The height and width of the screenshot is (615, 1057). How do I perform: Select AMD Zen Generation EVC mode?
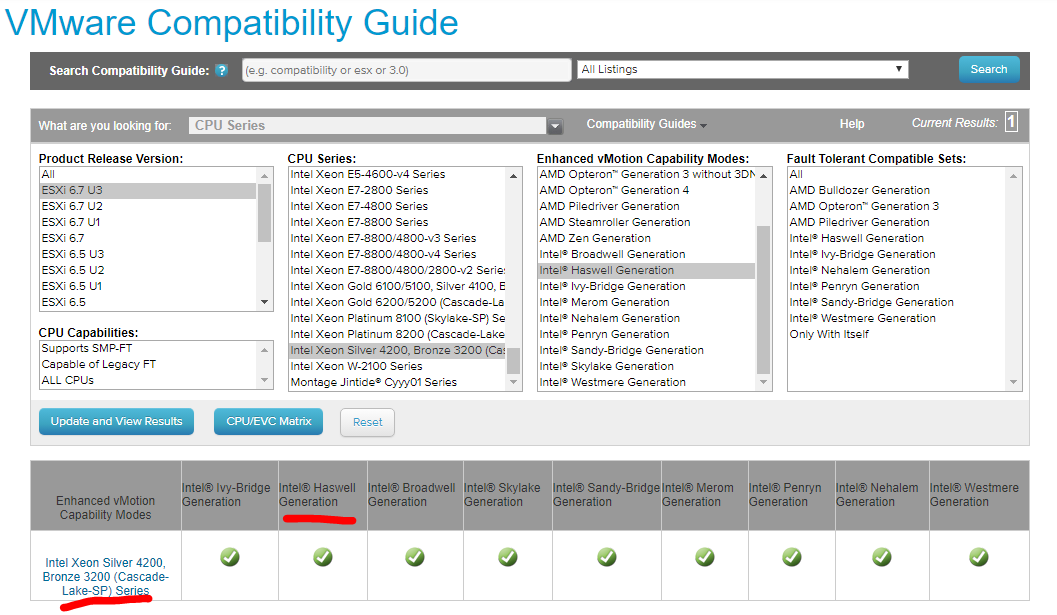[x=646, y=238]
